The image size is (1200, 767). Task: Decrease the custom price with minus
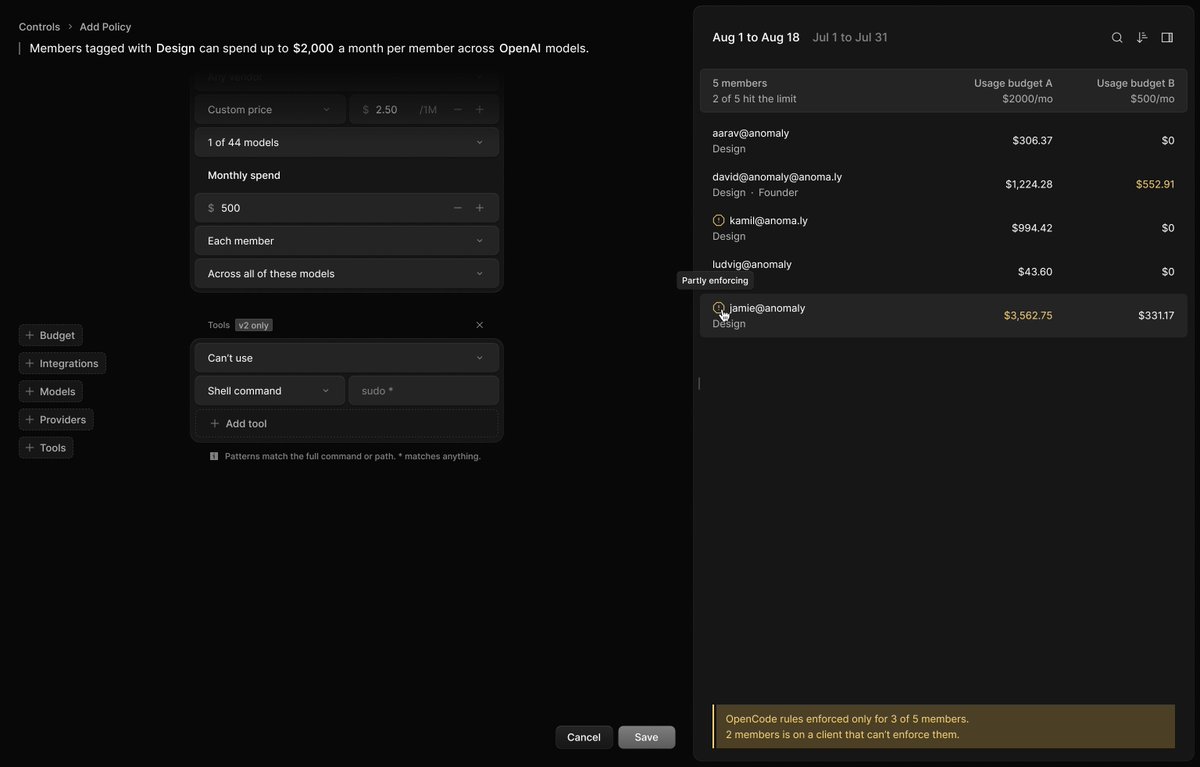point(457,110)
